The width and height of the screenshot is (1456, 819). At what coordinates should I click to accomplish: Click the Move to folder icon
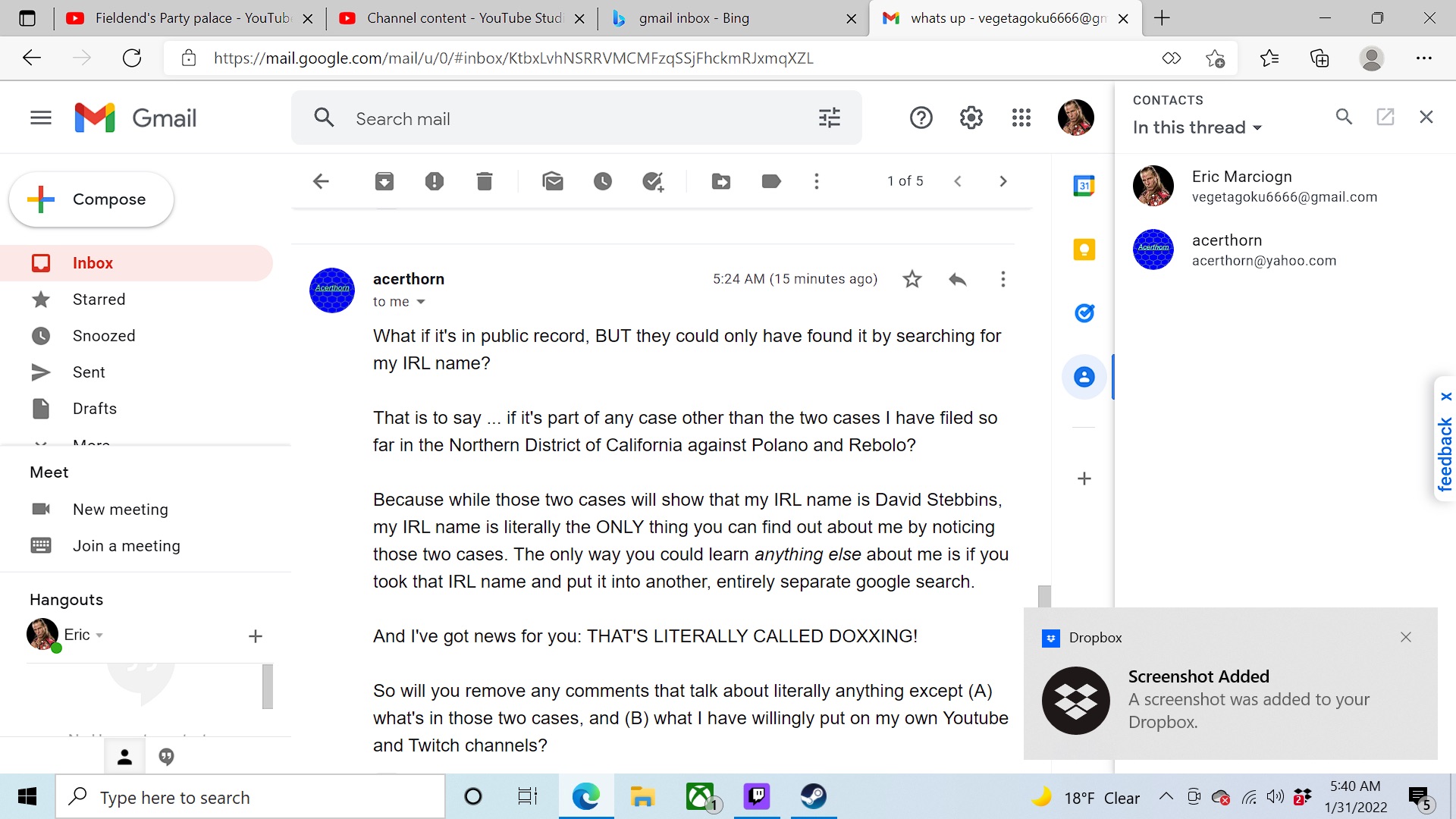pos(721,181)
